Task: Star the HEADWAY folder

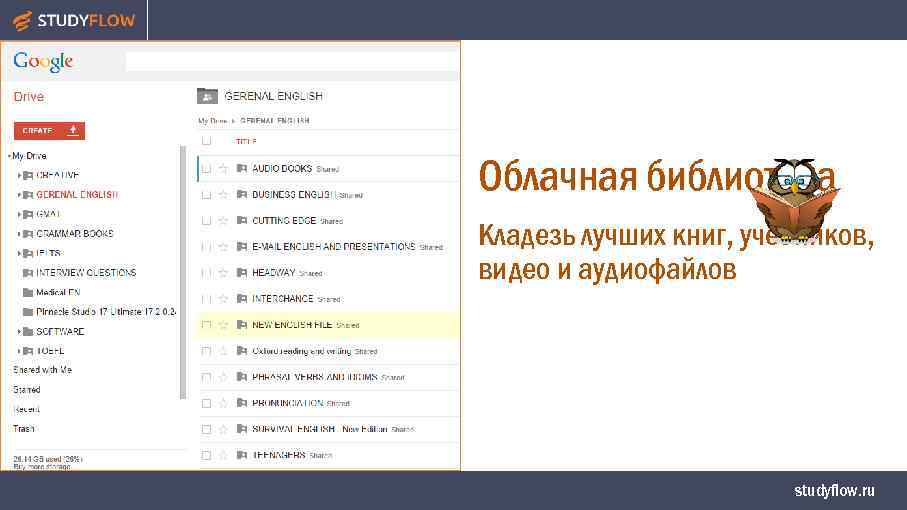Action: click(x=223, y=273)
